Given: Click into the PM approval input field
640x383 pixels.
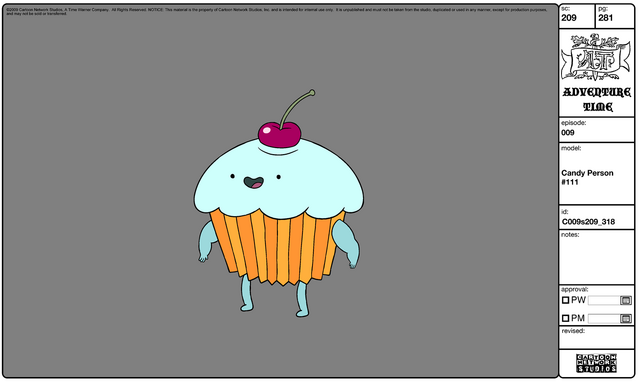Looking at the screenshot, I should click(604, 318).
